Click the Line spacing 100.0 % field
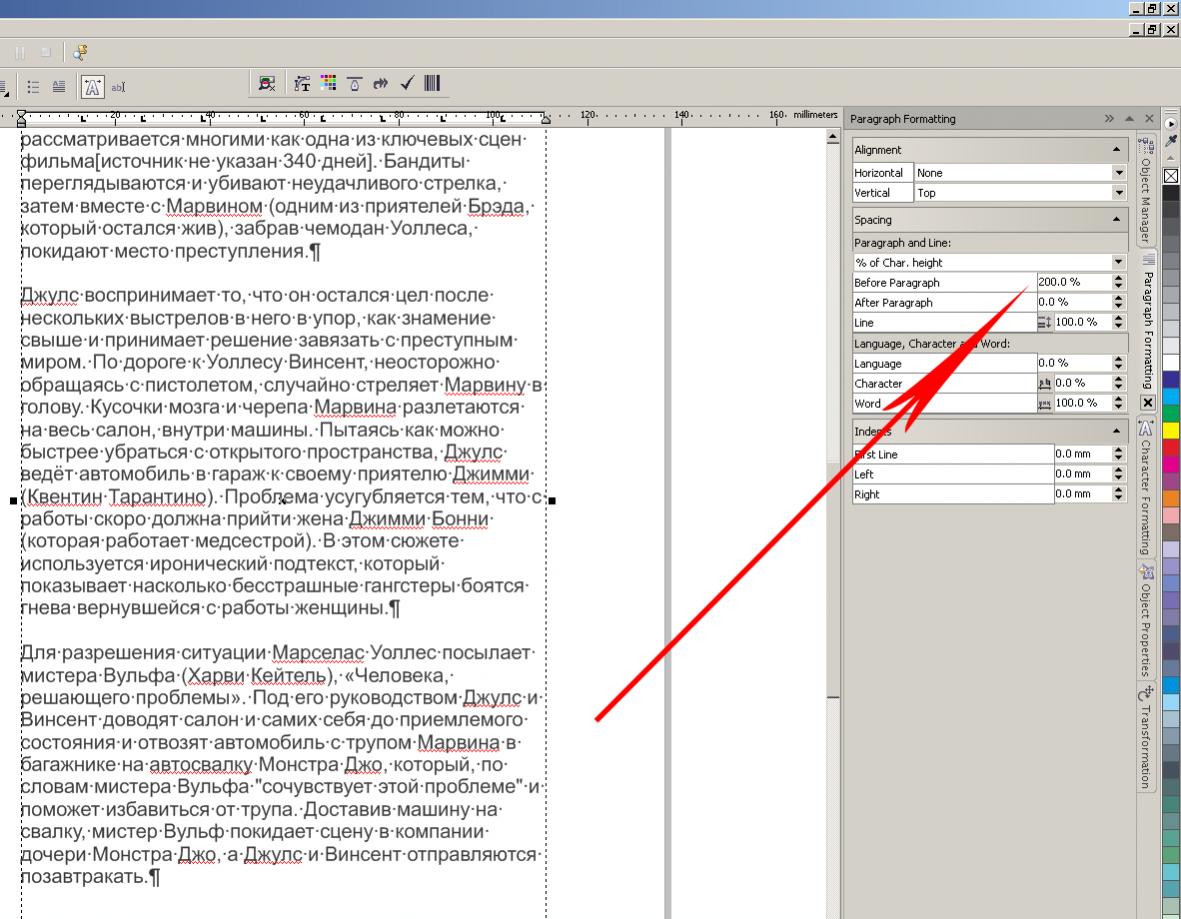This screenshot has height=919, width=1181. (x=1082, y=322)
